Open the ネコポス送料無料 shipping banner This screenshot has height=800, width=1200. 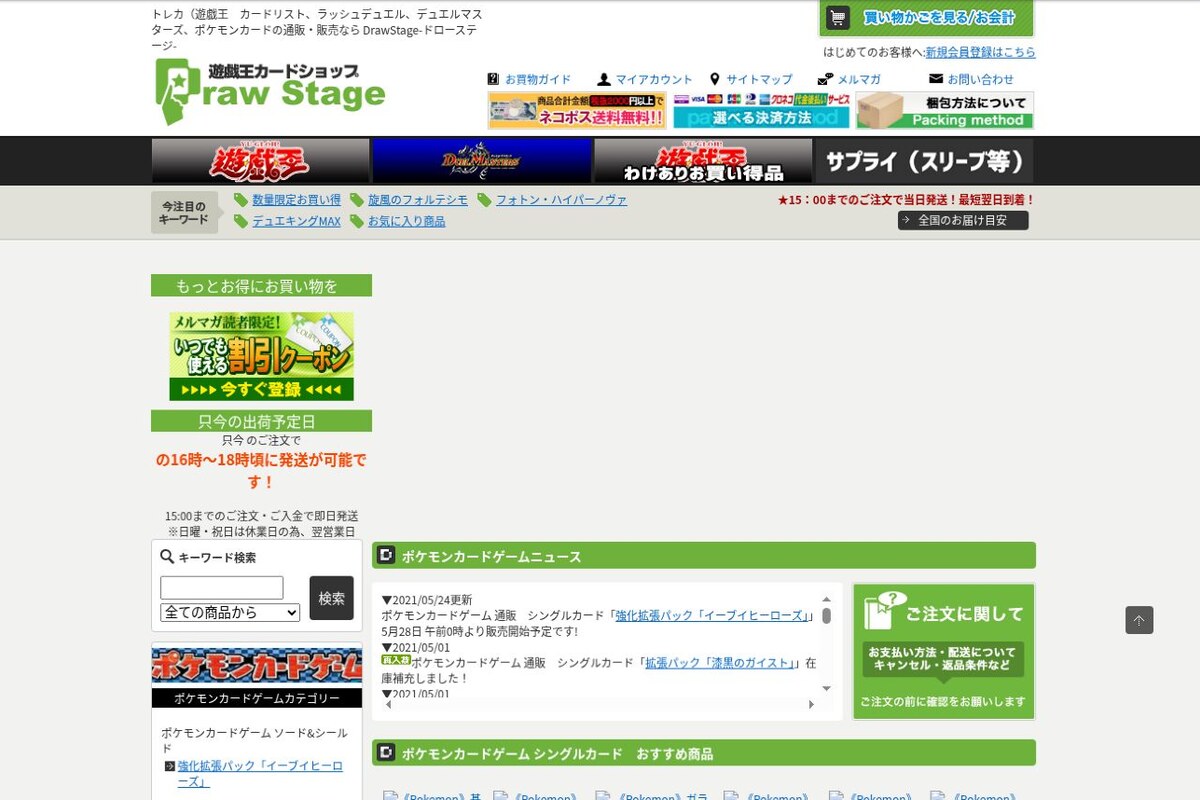tap(577, 110)
